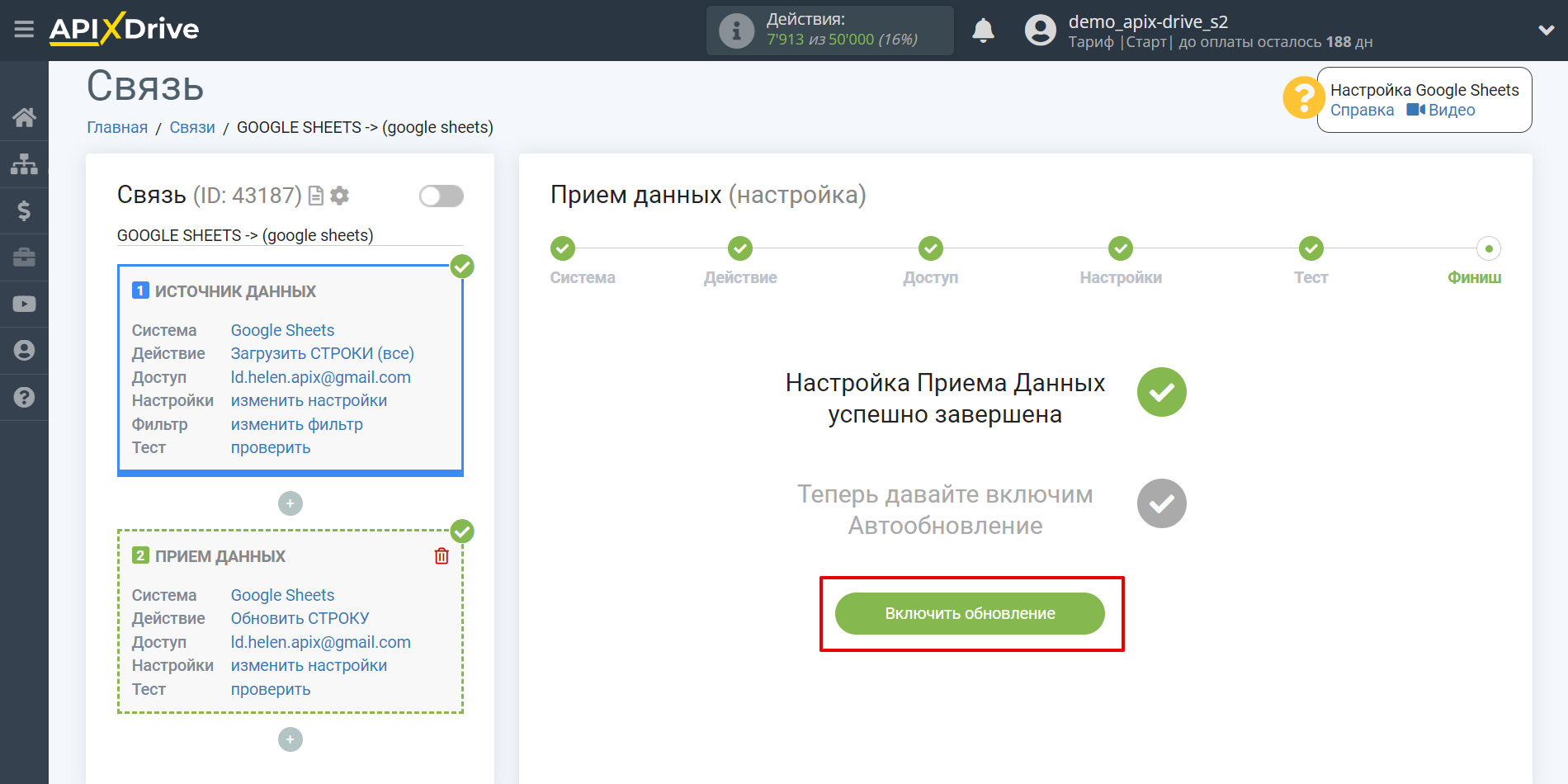Screen dimensions: 1568x784
Task: Click the user avatar icon
Action: coord(1040,31)
